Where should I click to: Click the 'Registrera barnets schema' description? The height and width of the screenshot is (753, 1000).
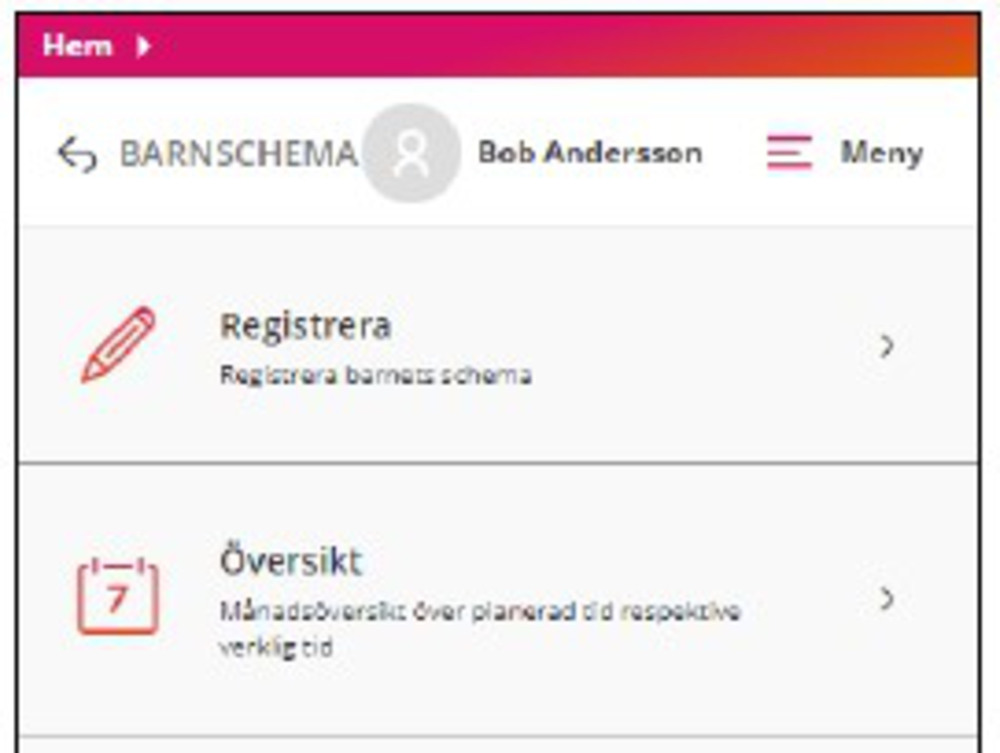[x=375, y=376]
